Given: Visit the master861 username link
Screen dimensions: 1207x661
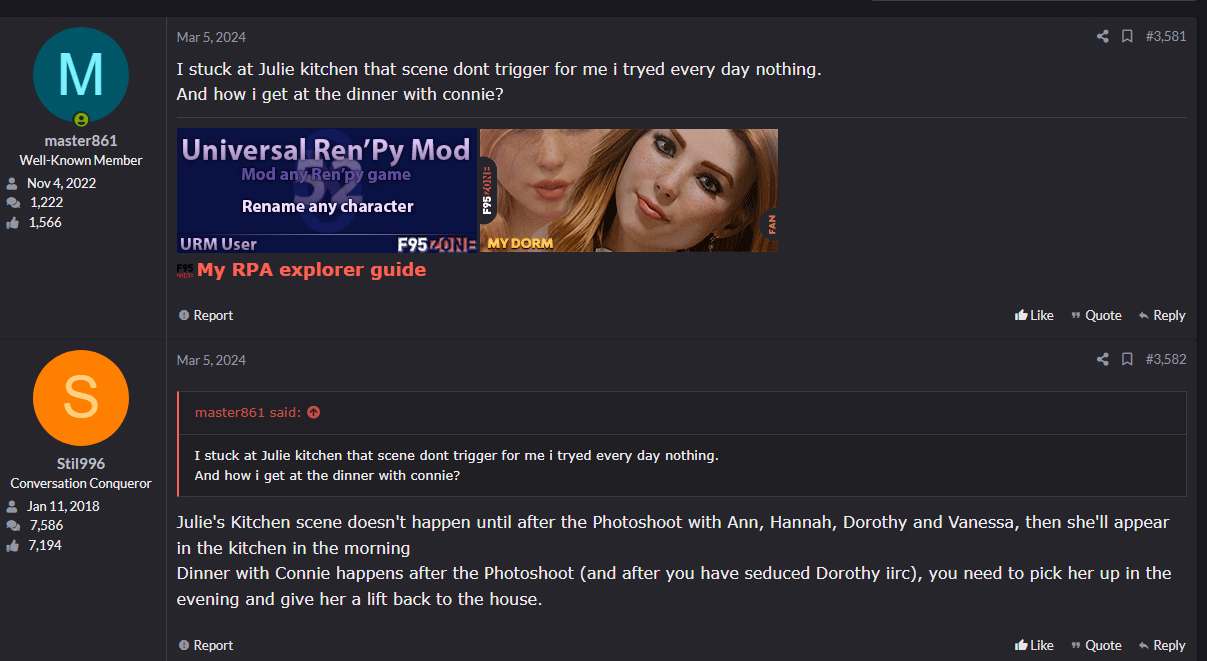Looking at the screenshot, I should click(x=81, y=141).
